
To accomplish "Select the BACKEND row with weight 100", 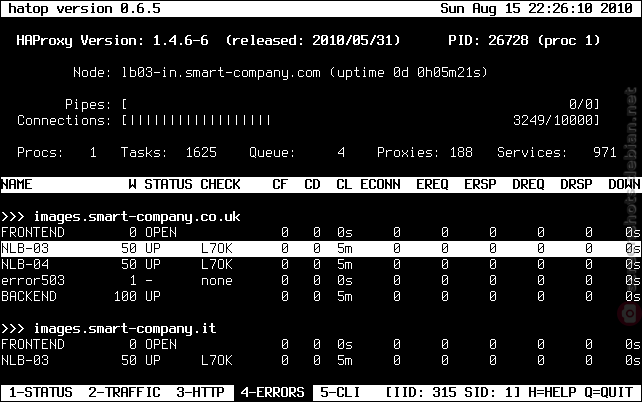I will [321, 296].
